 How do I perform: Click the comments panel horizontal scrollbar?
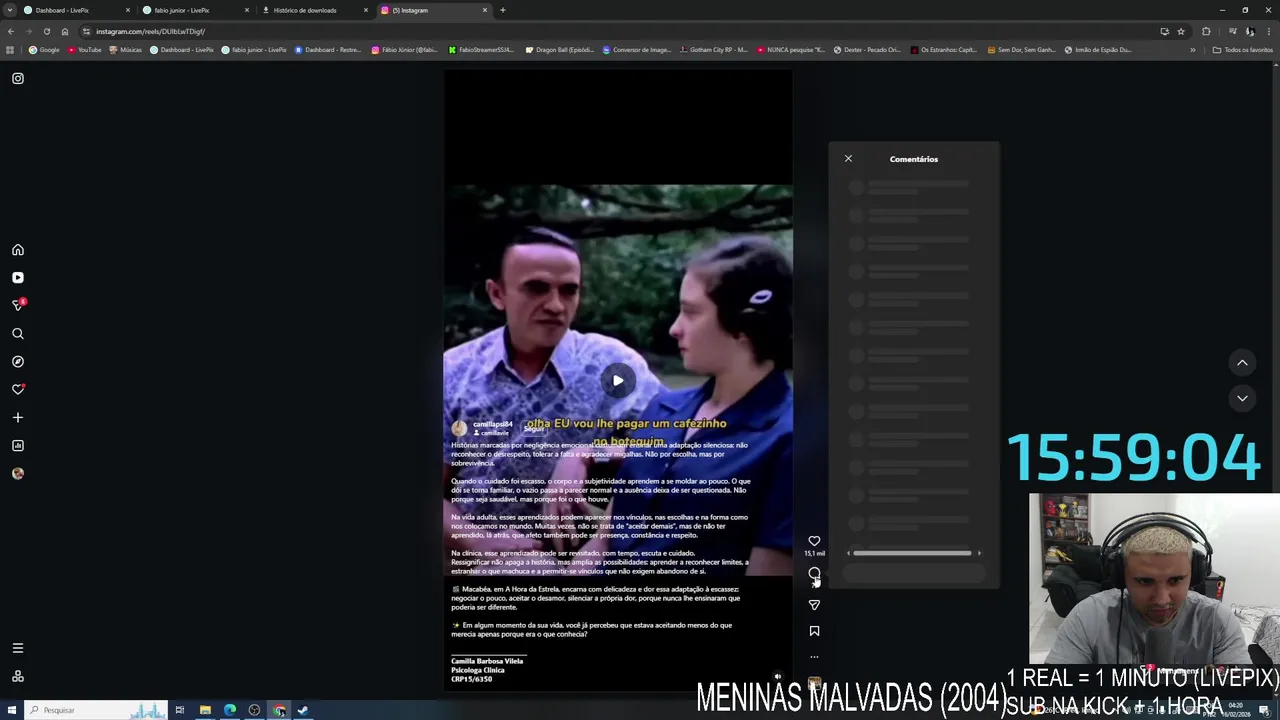912,553
